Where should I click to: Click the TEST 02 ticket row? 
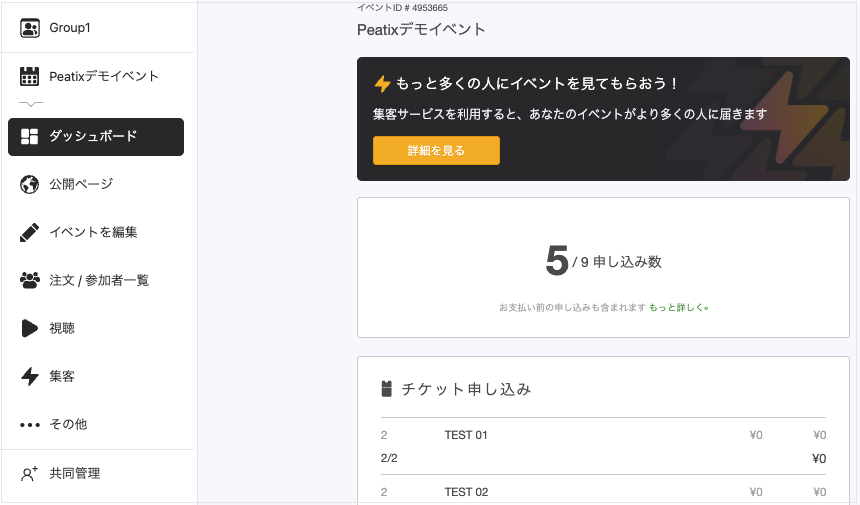click(603, 491)
